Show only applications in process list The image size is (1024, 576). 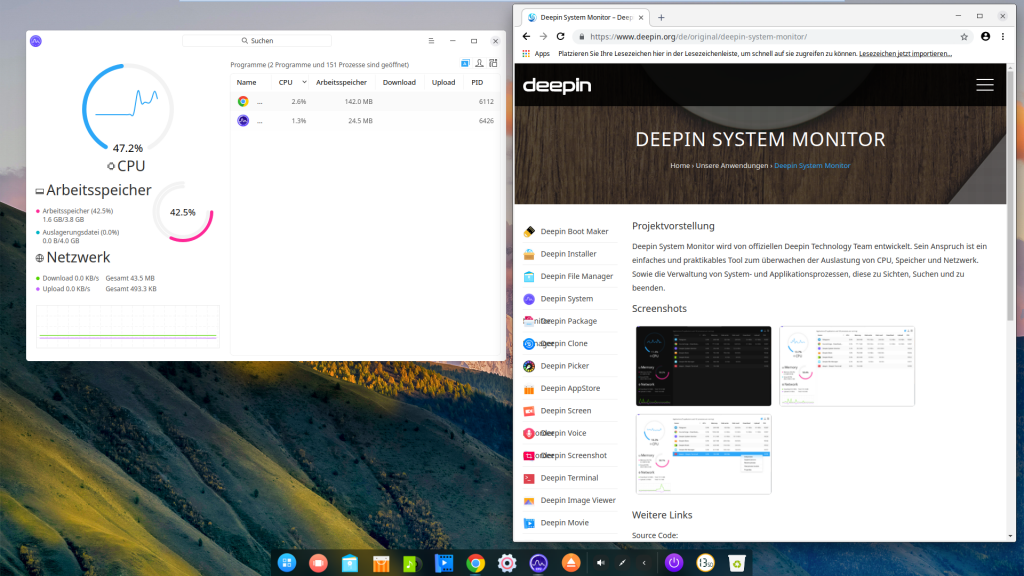(465, 64)
